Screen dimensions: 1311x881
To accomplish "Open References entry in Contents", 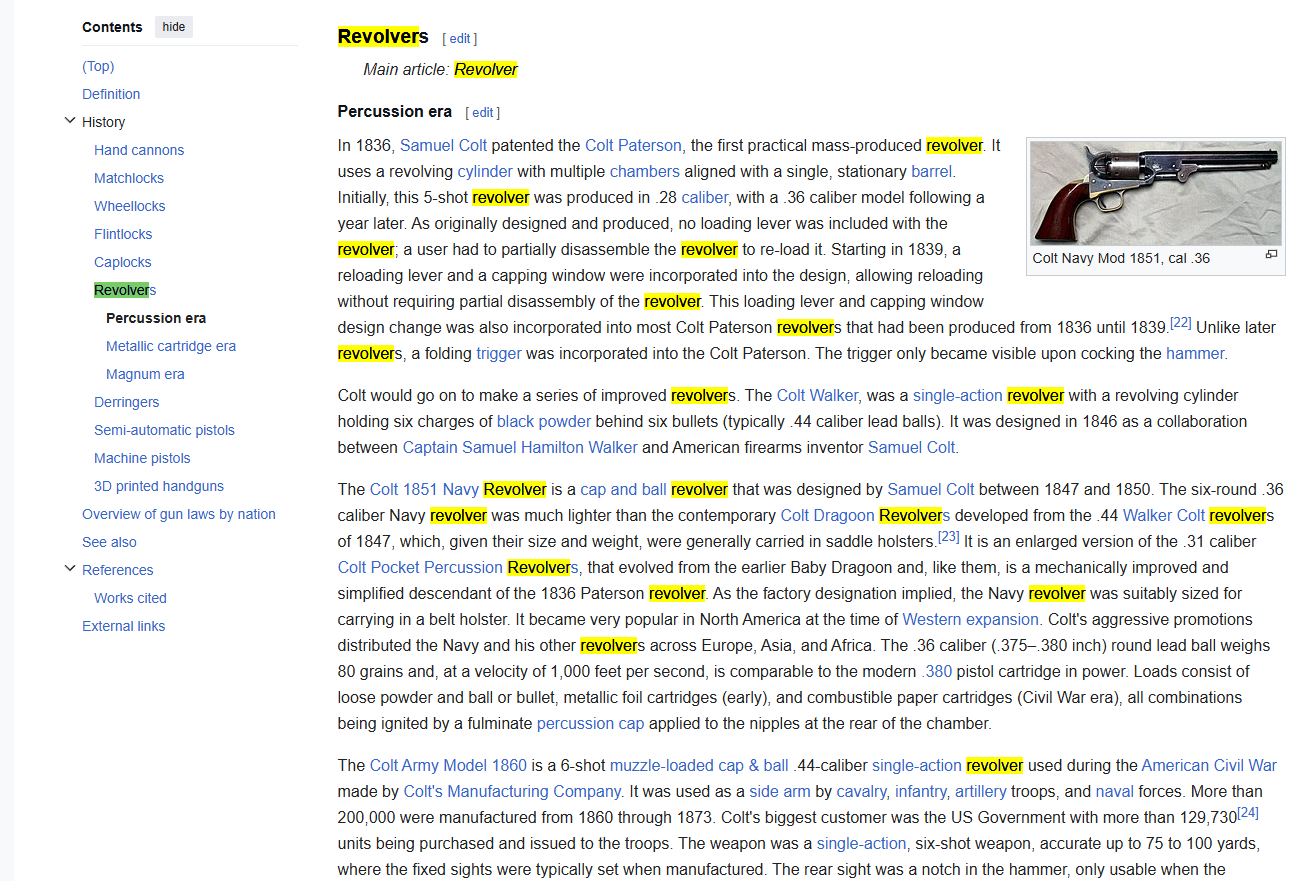I will (x=118, y=570).
